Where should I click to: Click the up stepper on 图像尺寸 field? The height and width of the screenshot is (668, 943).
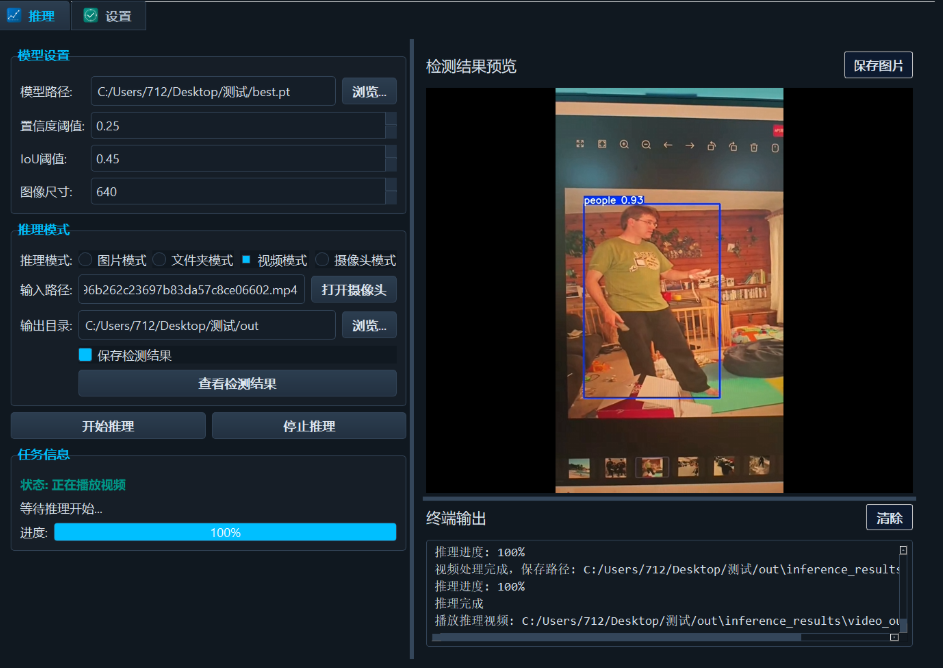click(390, 186)
